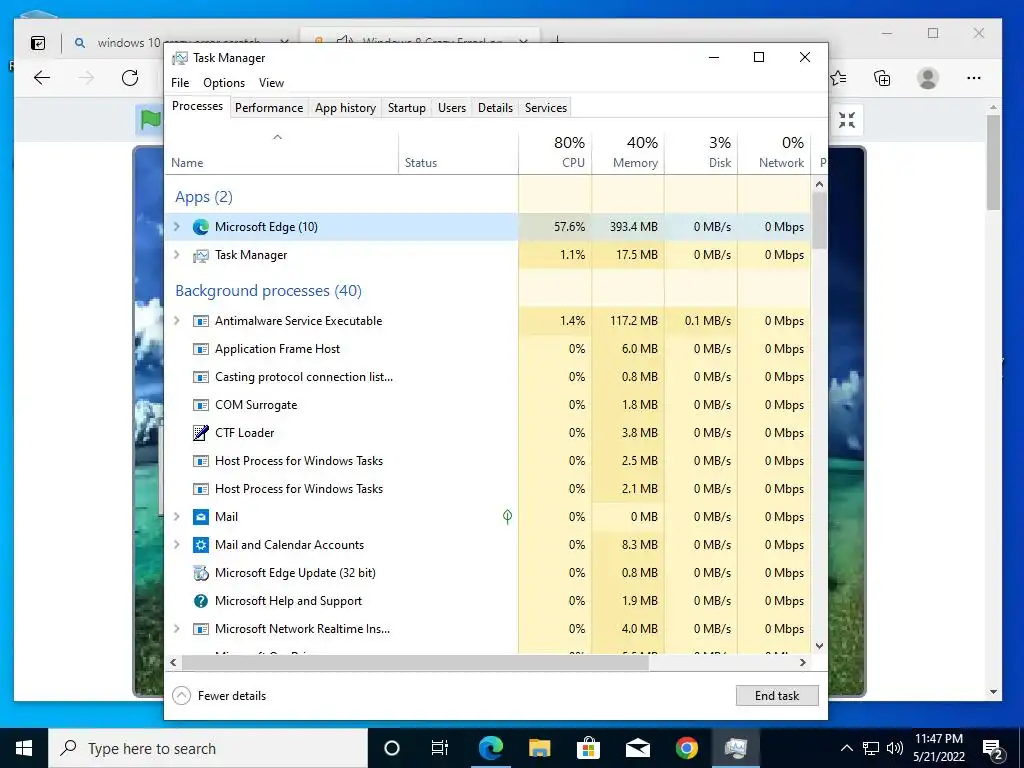Viewport: 1024px width, 768px height.
Task: Click the Cortana circle on the taskbar
Action: coord(392,748)
